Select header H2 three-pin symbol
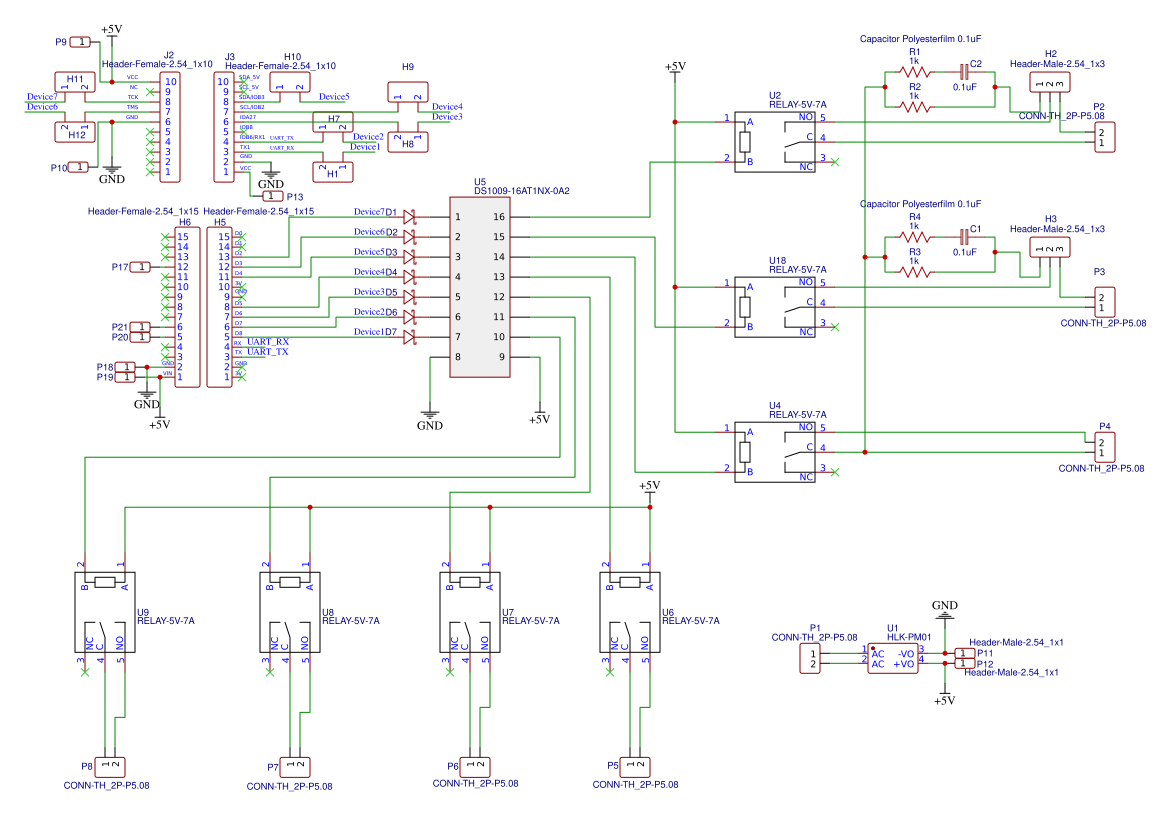Viewport: 1169px width, 828px height. [1050, 82]
